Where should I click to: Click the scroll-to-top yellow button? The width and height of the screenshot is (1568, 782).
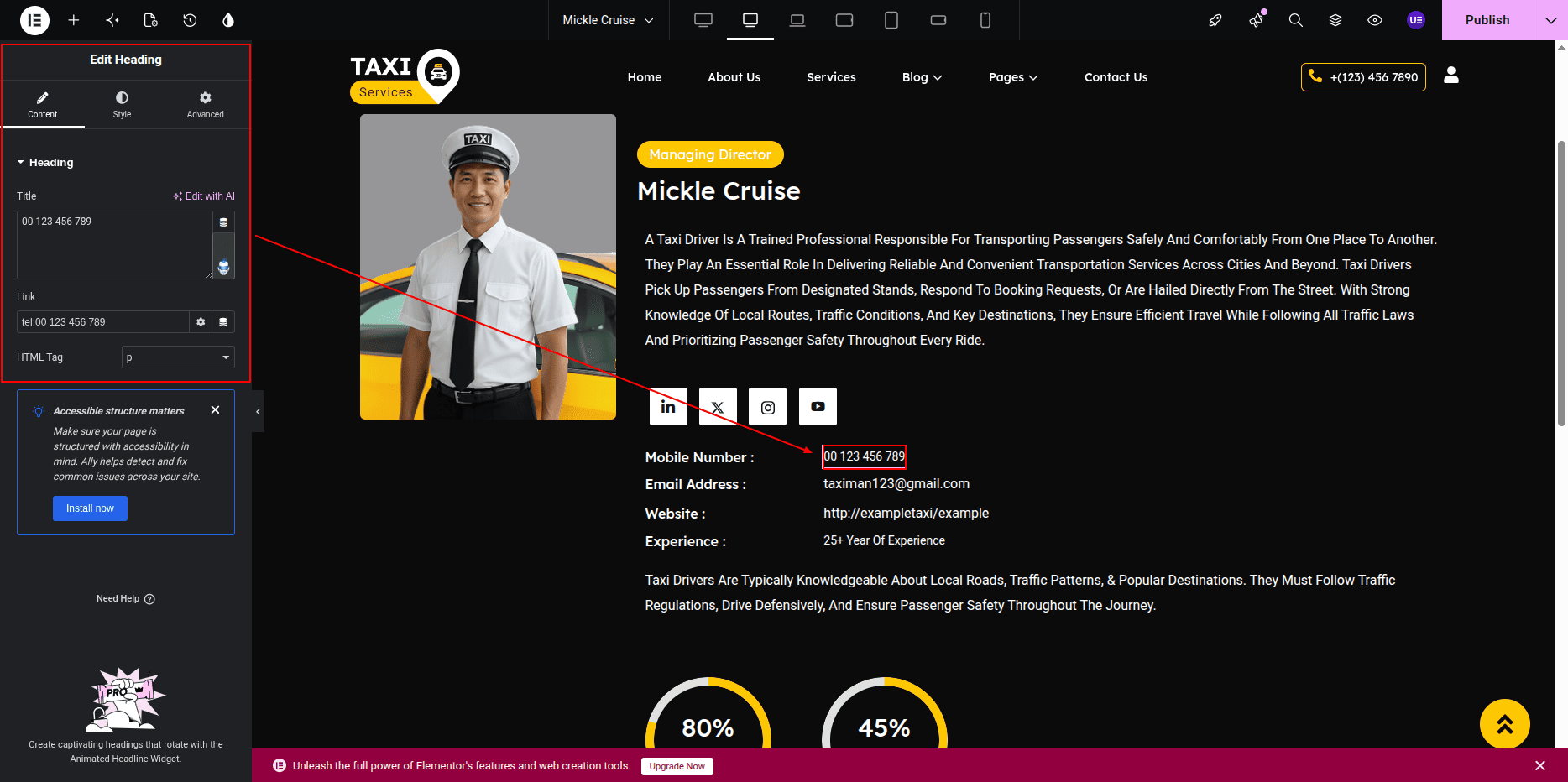[x=1505, y=724]
